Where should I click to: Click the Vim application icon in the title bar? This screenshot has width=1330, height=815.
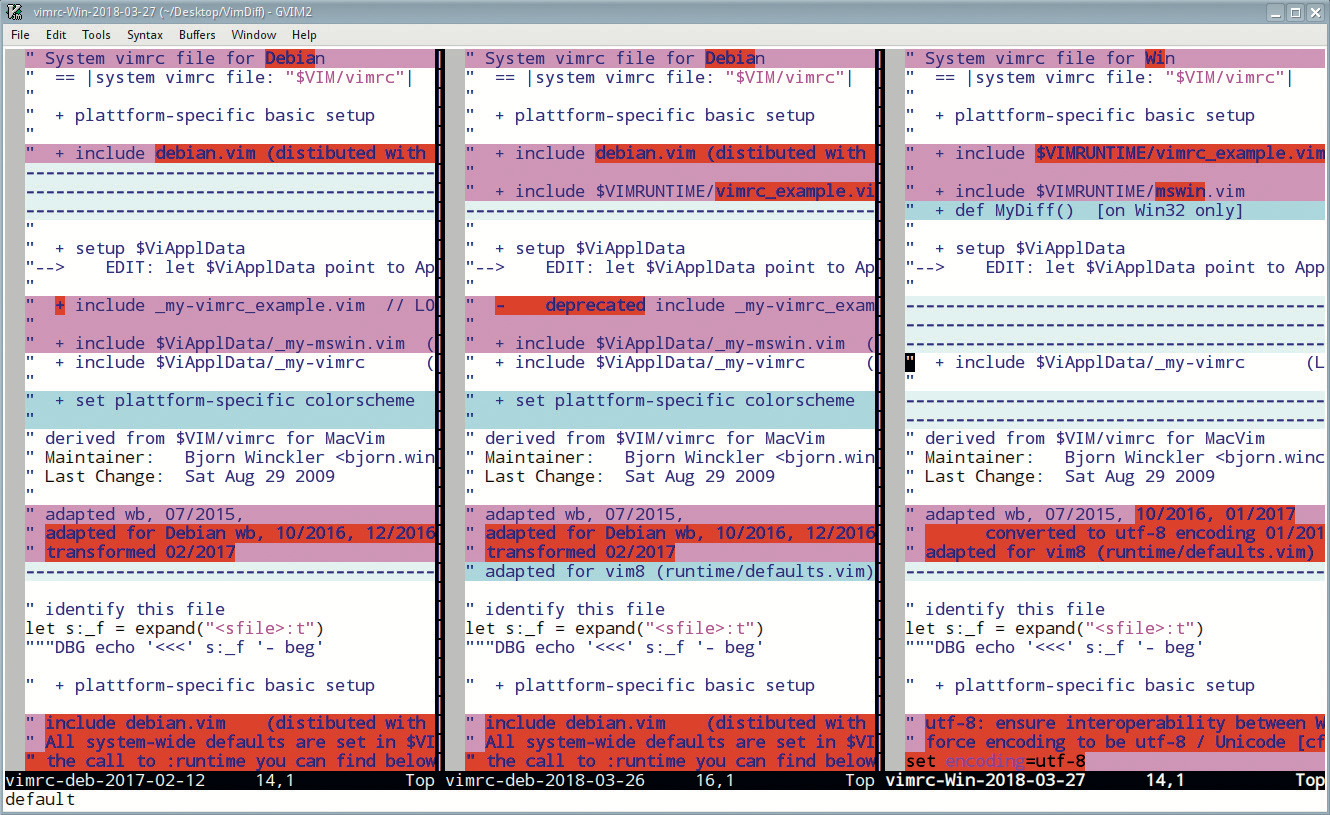(15, 12)
